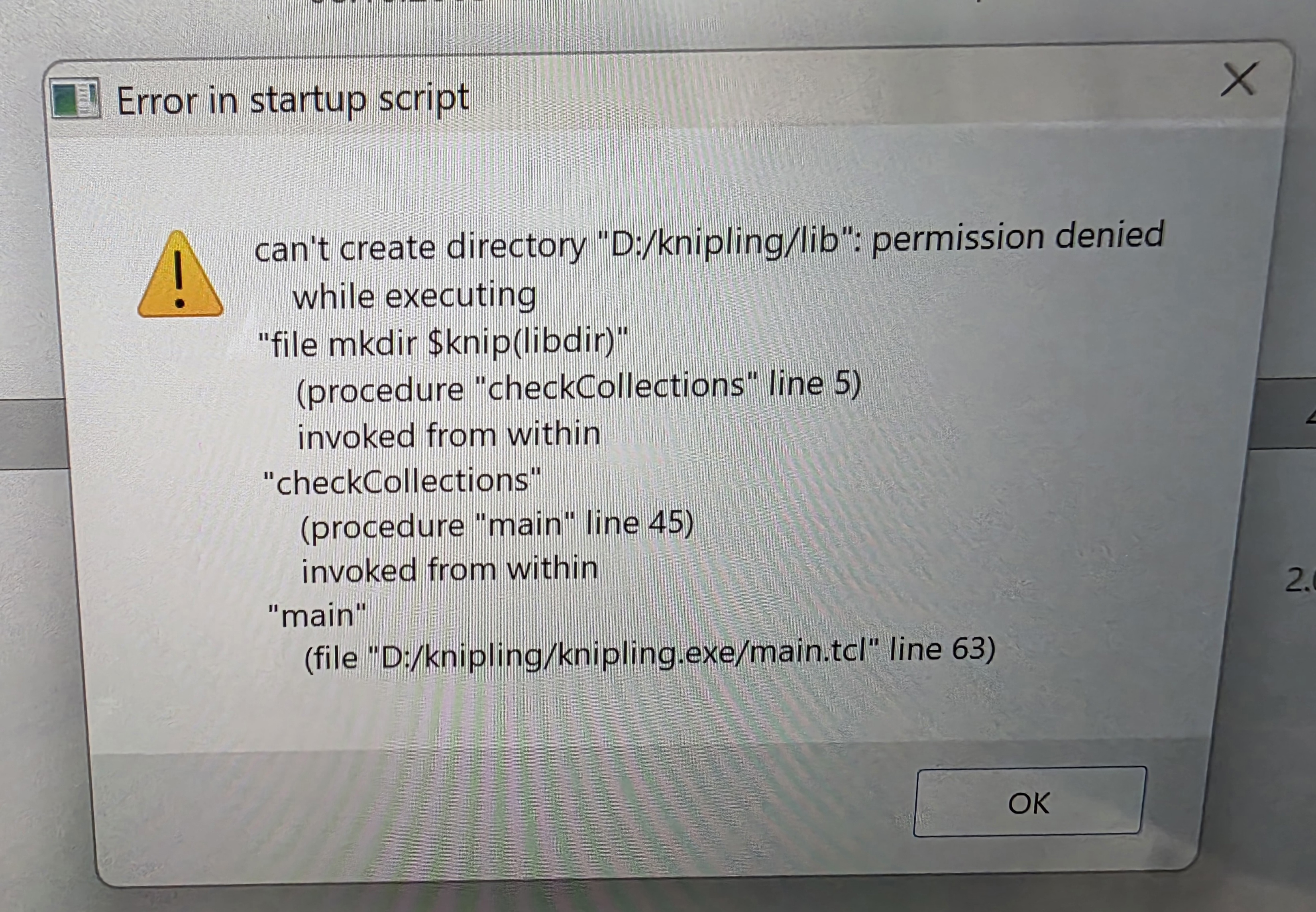Click the OK button to dismiss the error
The height and width of the screenshot is (912, 1316).
click(1029, 802)
